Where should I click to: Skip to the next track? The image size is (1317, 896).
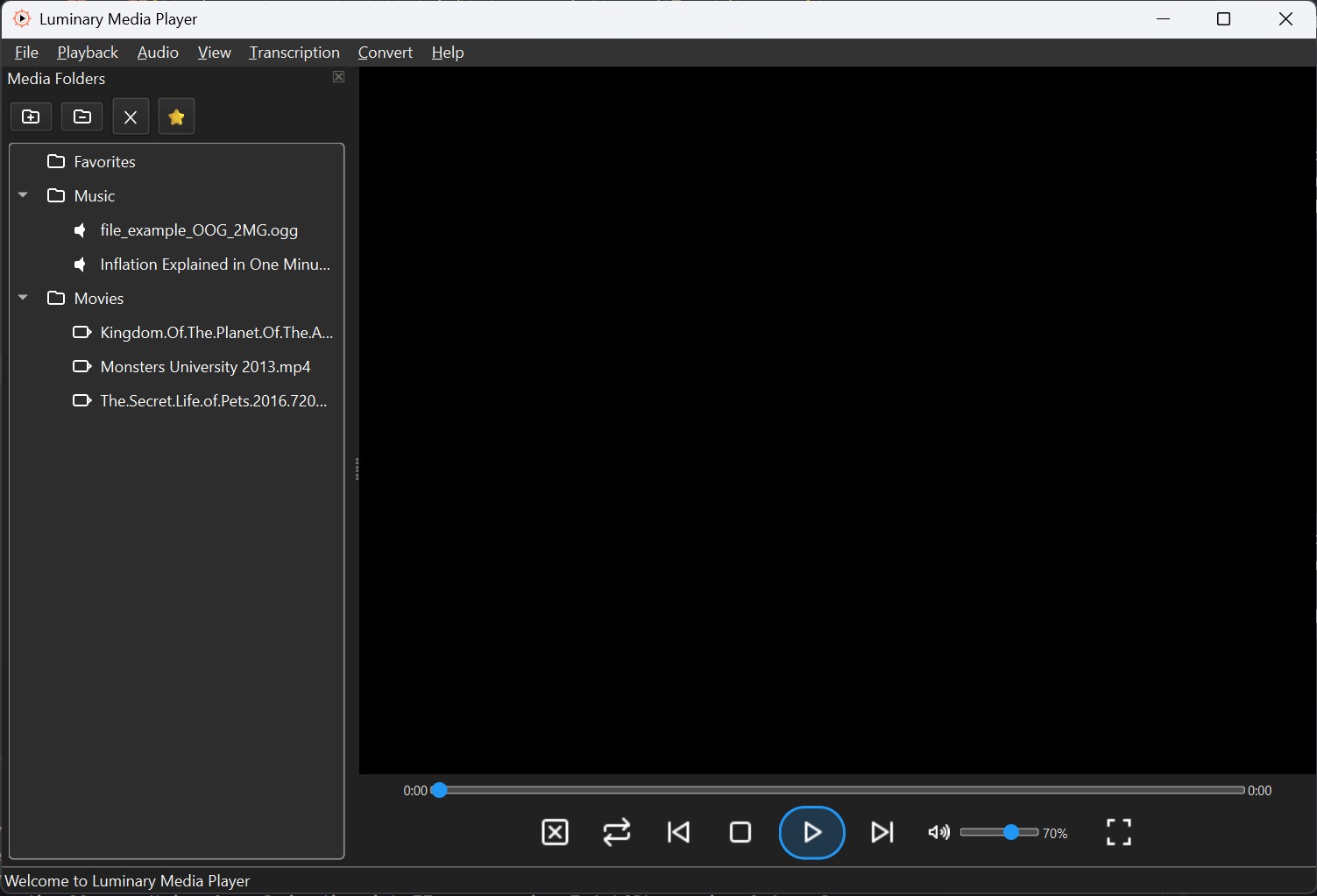tap(882, 832)
